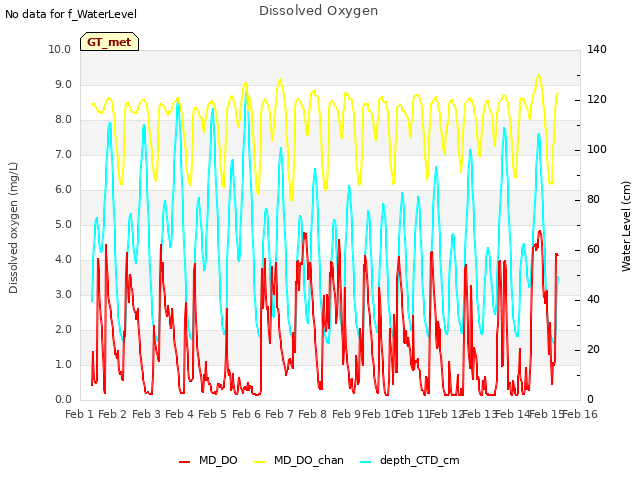Click the GT_met annotation label

click(109, 42)
